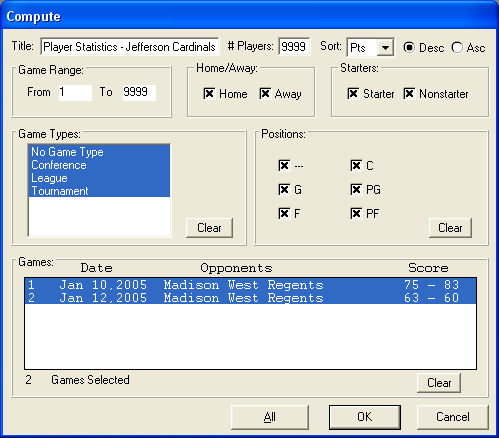Confirm with the OK button
The height and width of the screenshot is (438, 499).
point(365,417)
